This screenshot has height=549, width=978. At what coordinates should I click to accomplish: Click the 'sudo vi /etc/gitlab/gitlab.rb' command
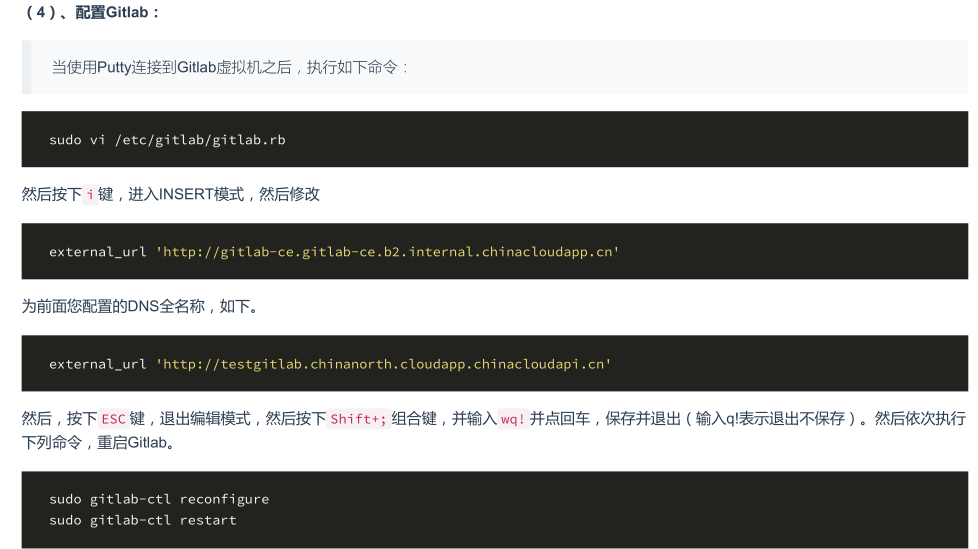pos(167,140)
